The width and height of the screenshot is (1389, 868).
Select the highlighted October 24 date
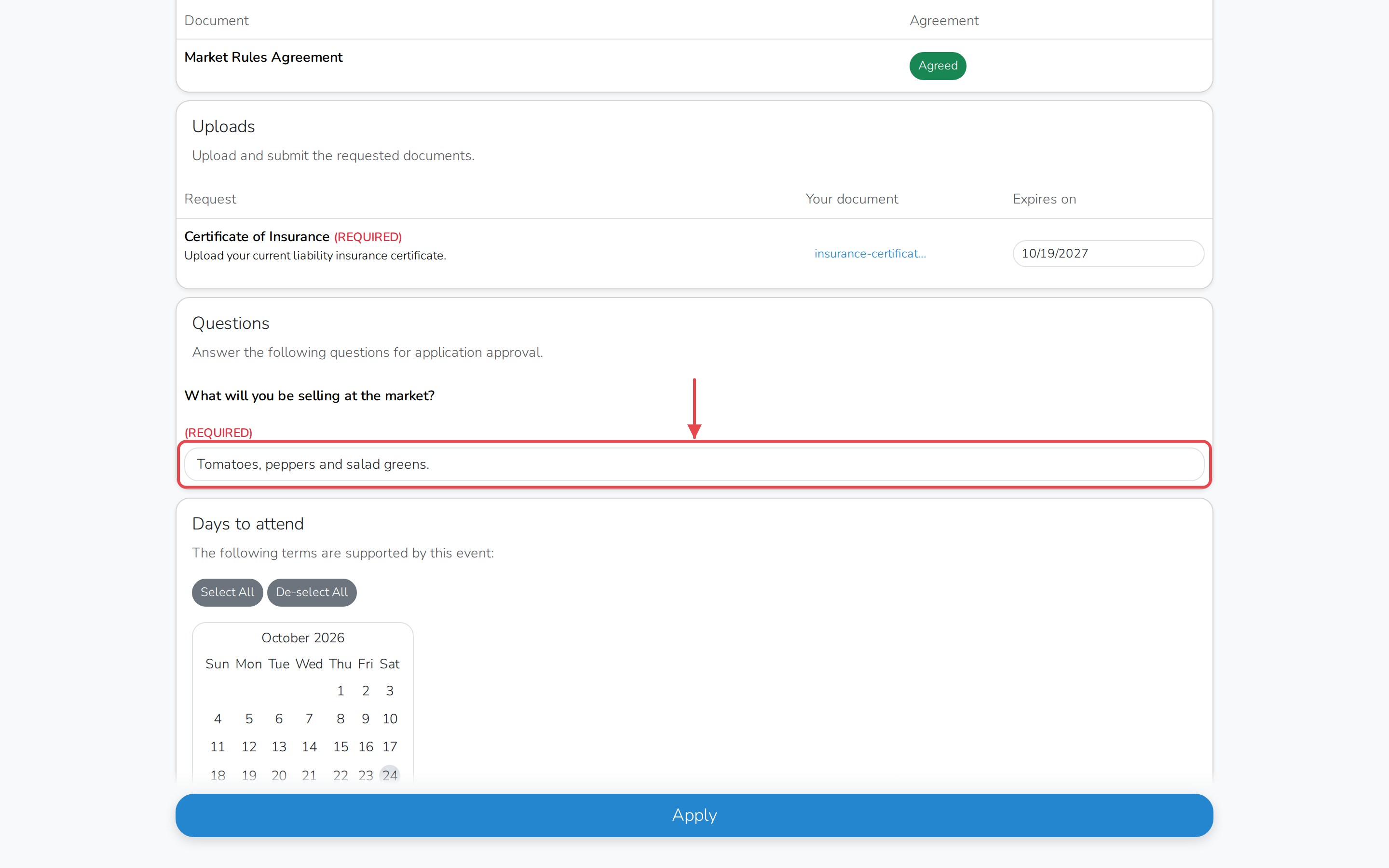click(x=390, y=775)
